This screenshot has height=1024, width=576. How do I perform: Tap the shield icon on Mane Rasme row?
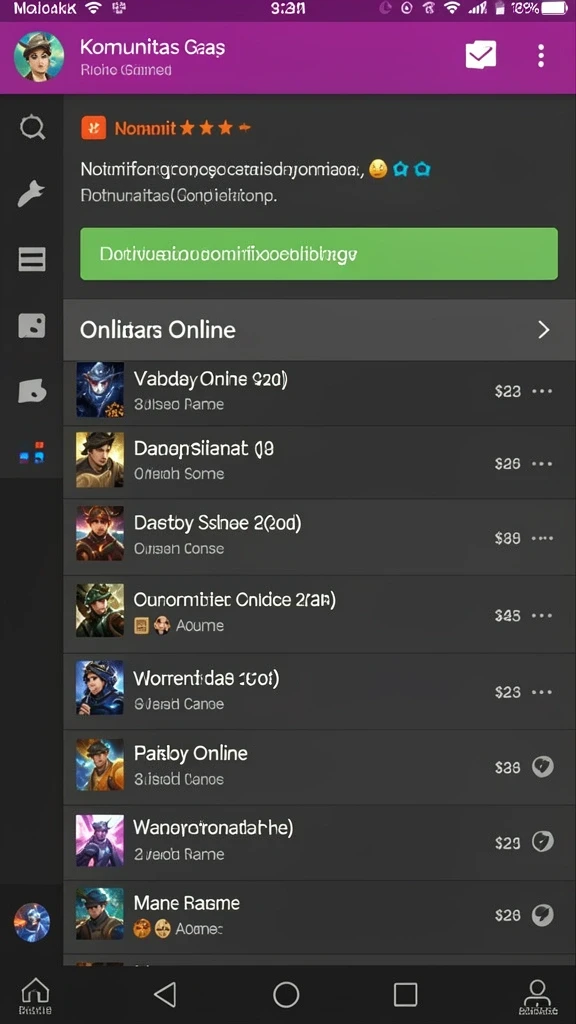coord(543,915)
